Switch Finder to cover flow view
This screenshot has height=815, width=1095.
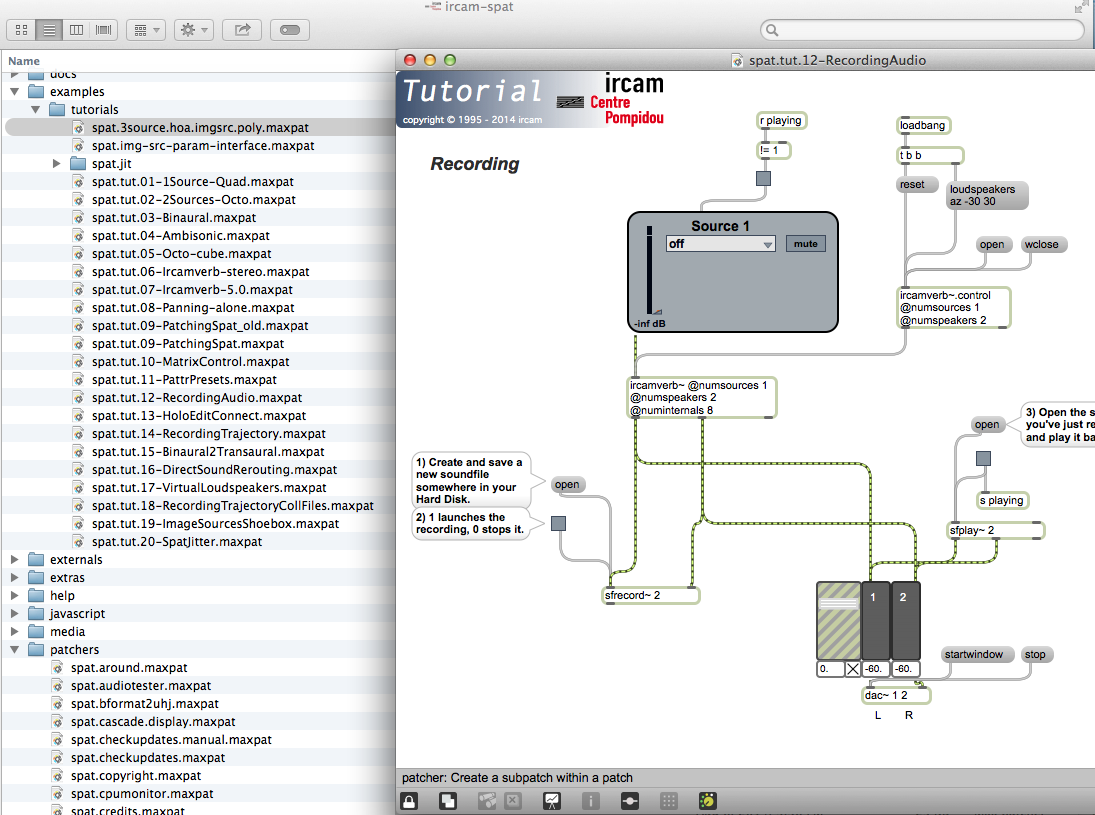pyautogui.click(x=103, y=30)
